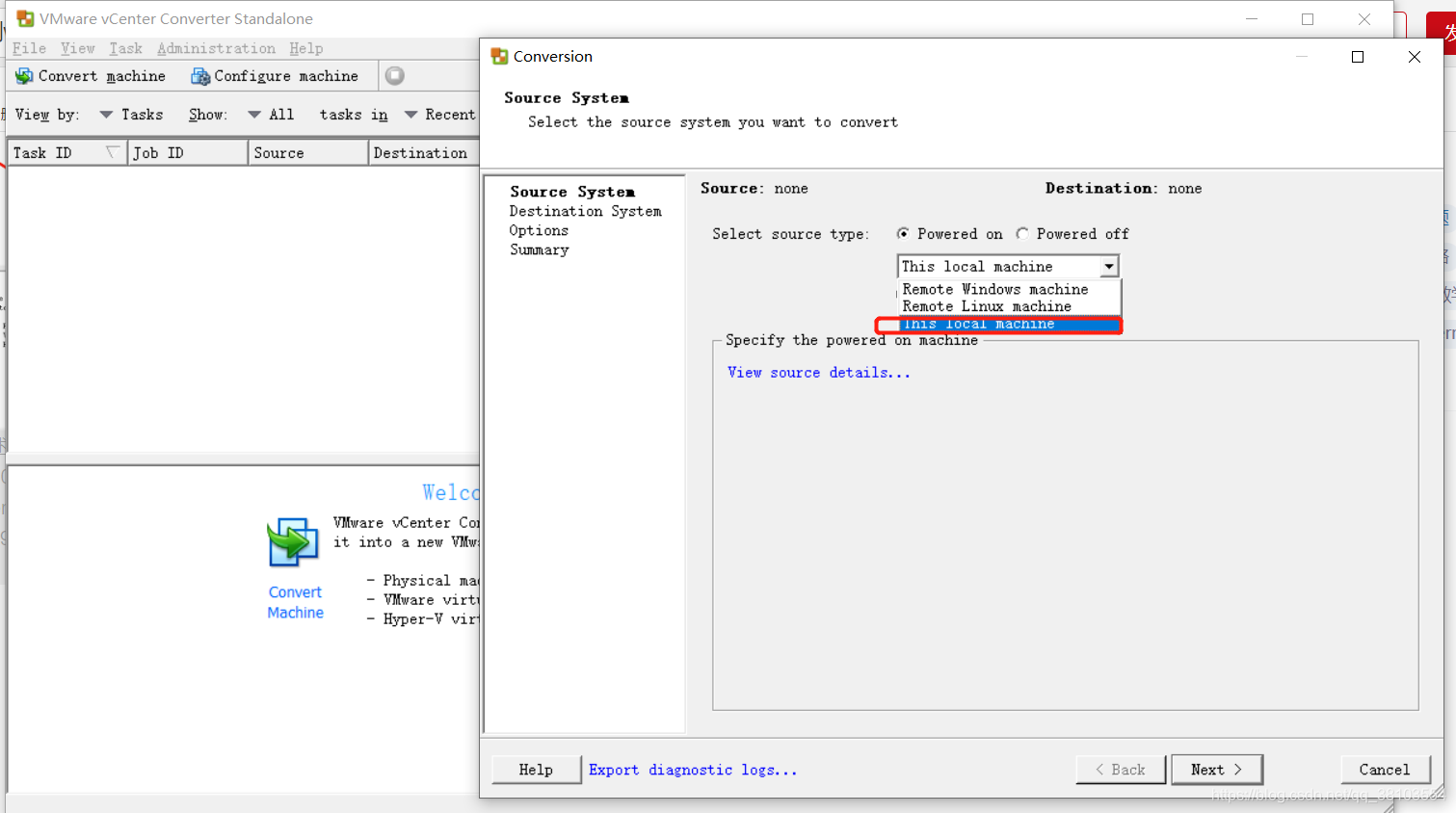Open the File menu
The image size is (1456, 813).
click(x=29, y=48)
